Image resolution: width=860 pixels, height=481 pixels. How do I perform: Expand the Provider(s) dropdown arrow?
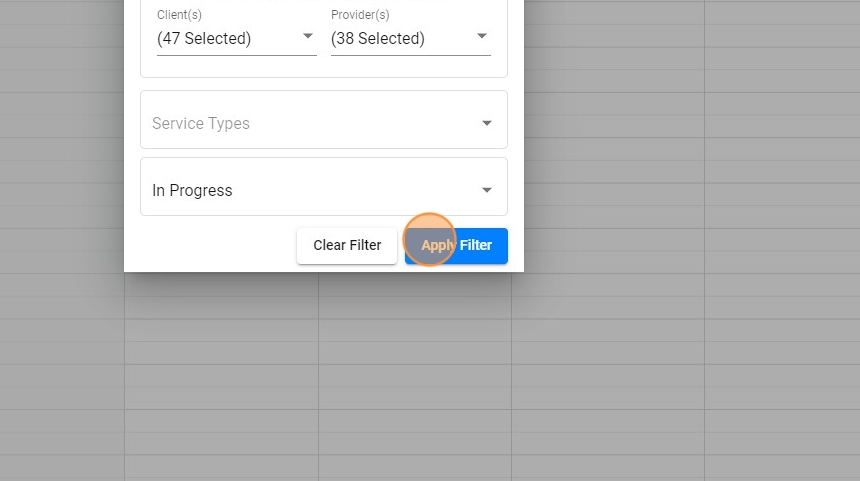[x=482, y=37]
